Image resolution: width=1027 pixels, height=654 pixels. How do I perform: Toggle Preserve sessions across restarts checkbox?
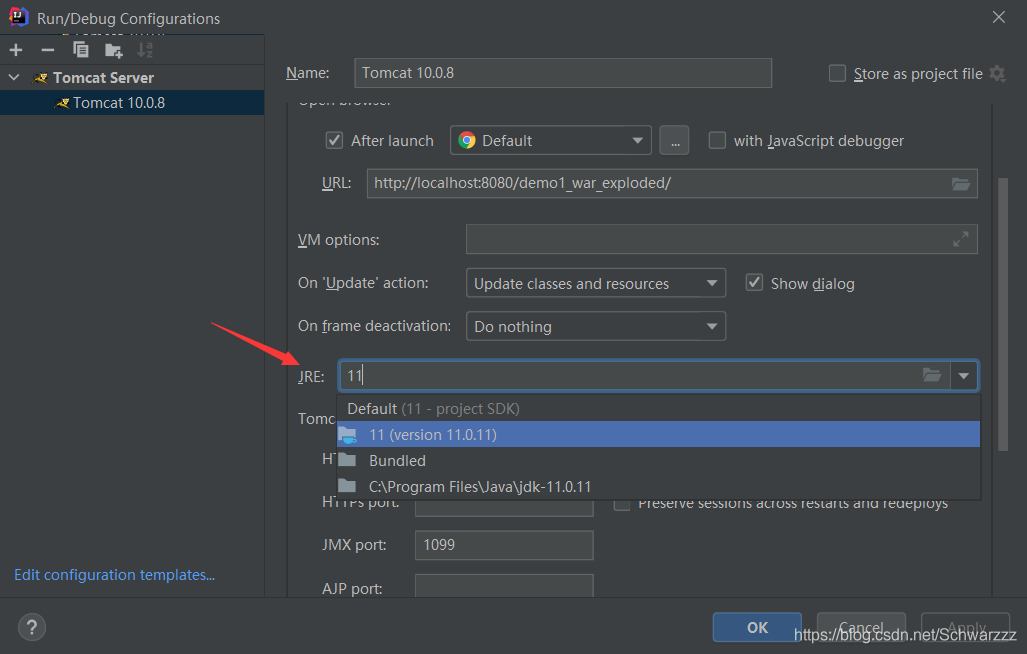click(x=622, y=504)
